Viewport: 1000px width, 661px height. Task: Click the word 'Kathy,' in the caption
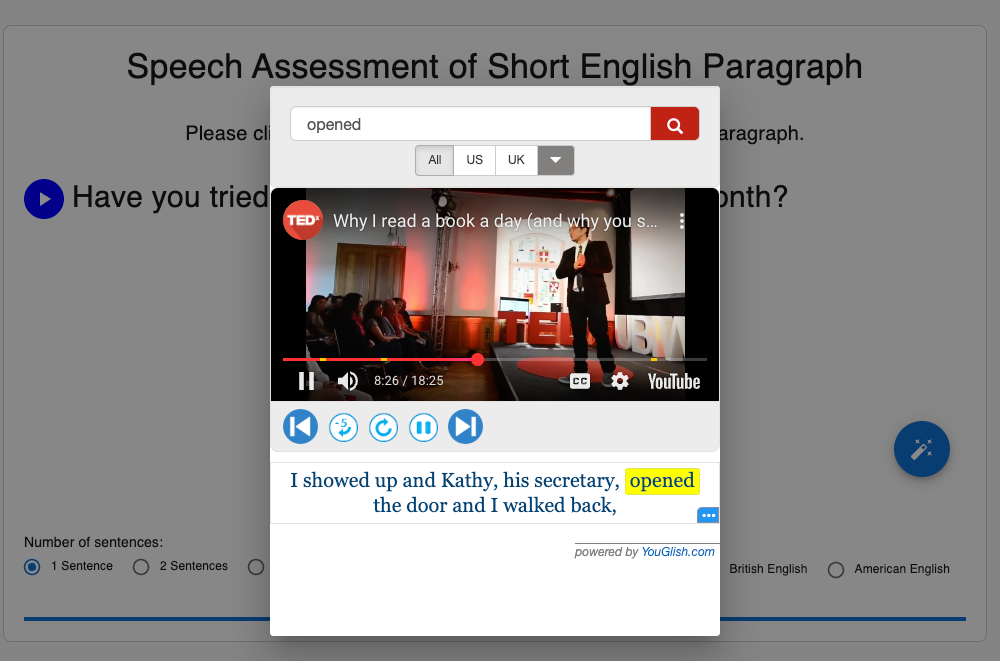click(469, 480)
